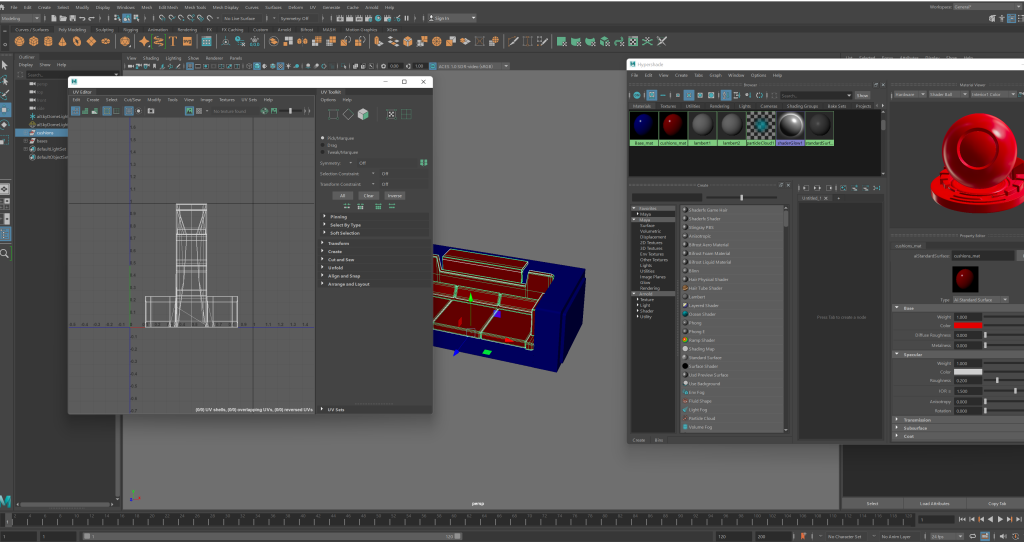Open the Cut/Sew menu in UV Editor
Image resolution: width=1024 pixels, height=542 pixels.
coord(133,100)
